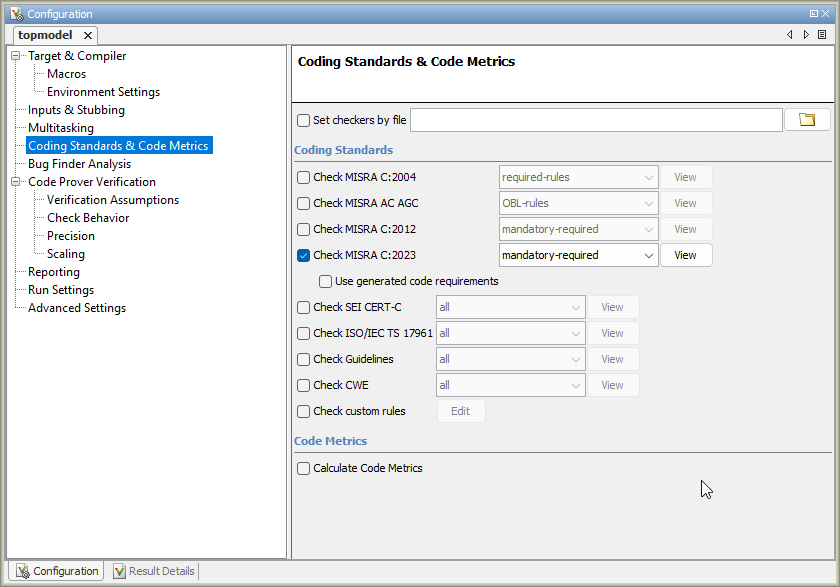Enable Check MISRA C:2012 checkbox

pyautogui.click(x=303, y=229)
